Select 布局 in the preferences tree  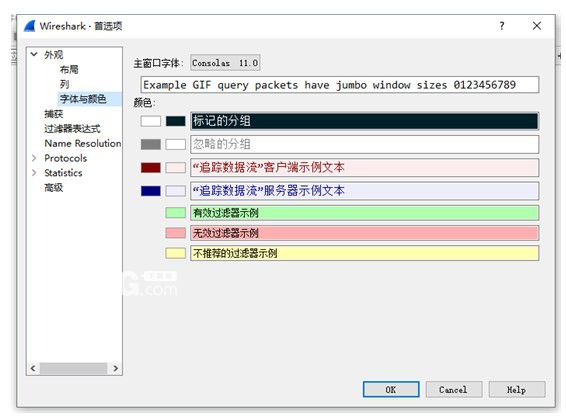pos(69,69)
